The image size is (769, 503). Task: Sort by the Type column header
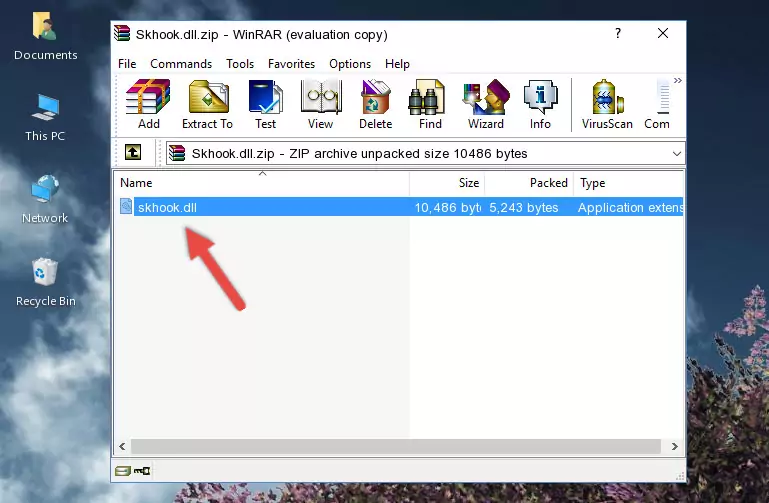[x=629, y=183]
